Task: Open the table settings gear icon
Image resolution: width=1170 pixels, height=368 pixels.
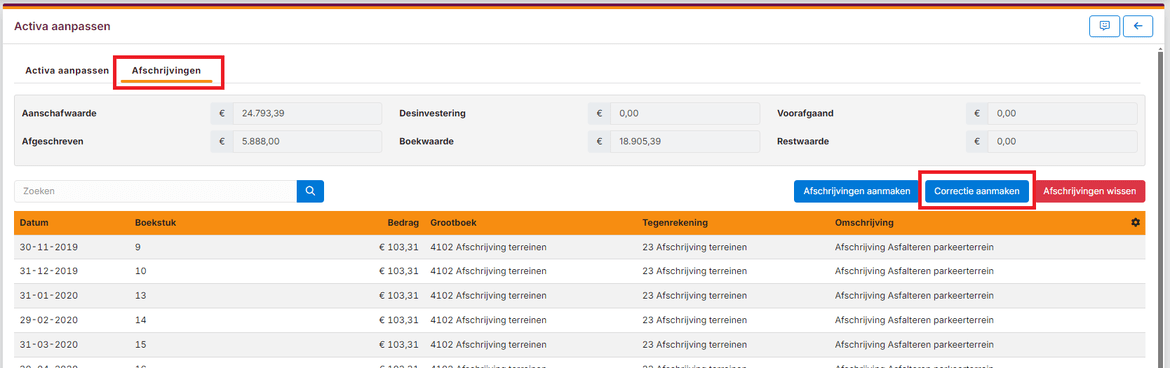Action: click(1136, 222)
